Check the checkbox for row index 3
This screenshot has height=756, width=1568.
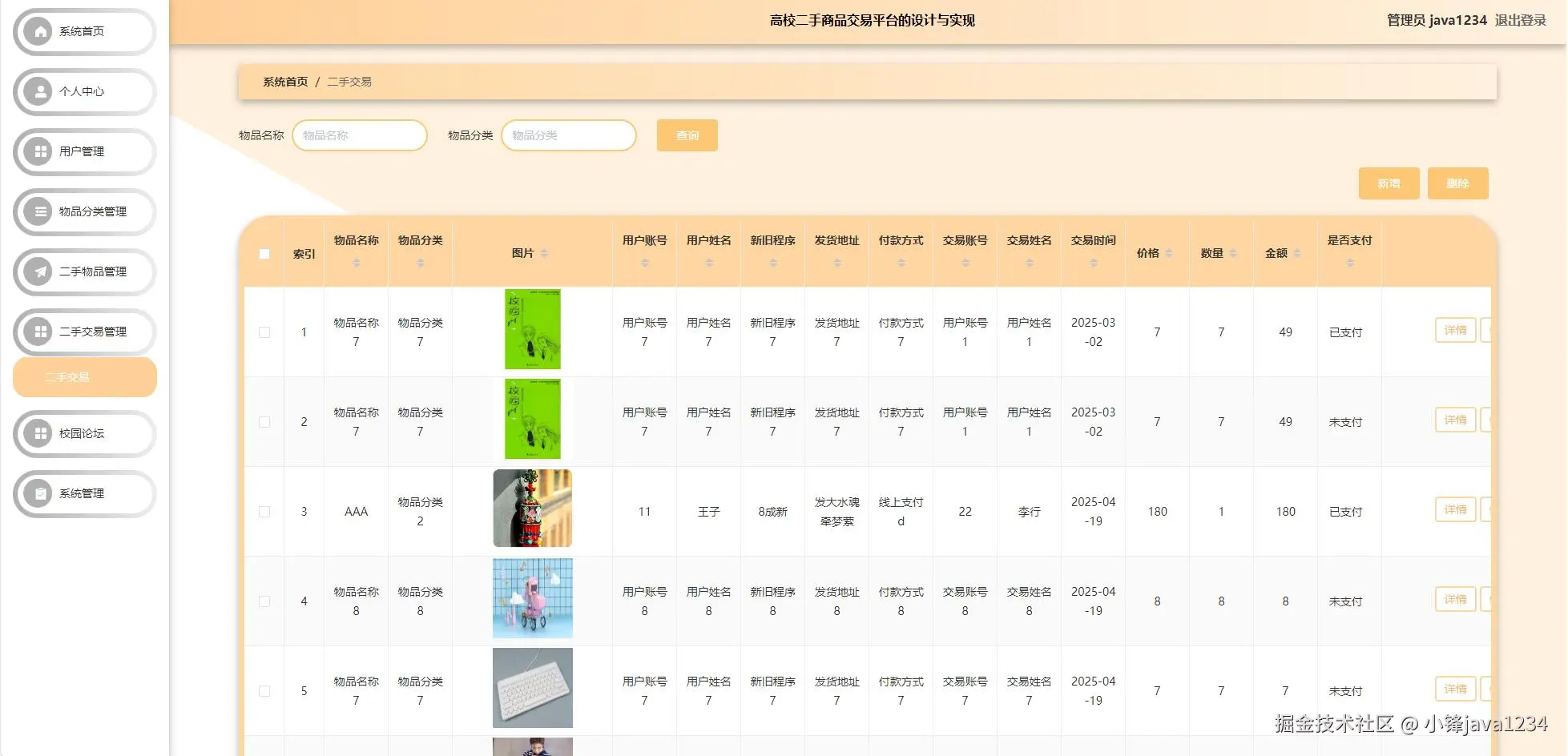coord(264,512)
